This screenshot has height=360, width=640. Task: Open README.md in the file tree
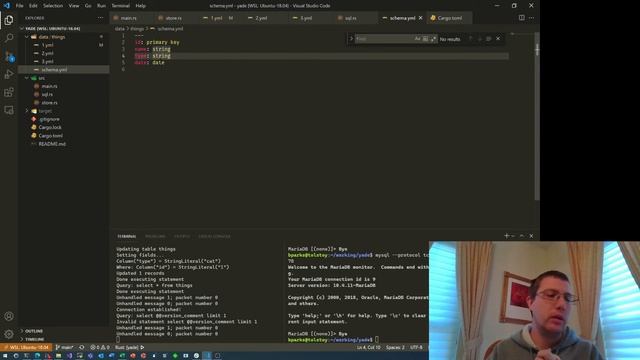pos(52,144)
